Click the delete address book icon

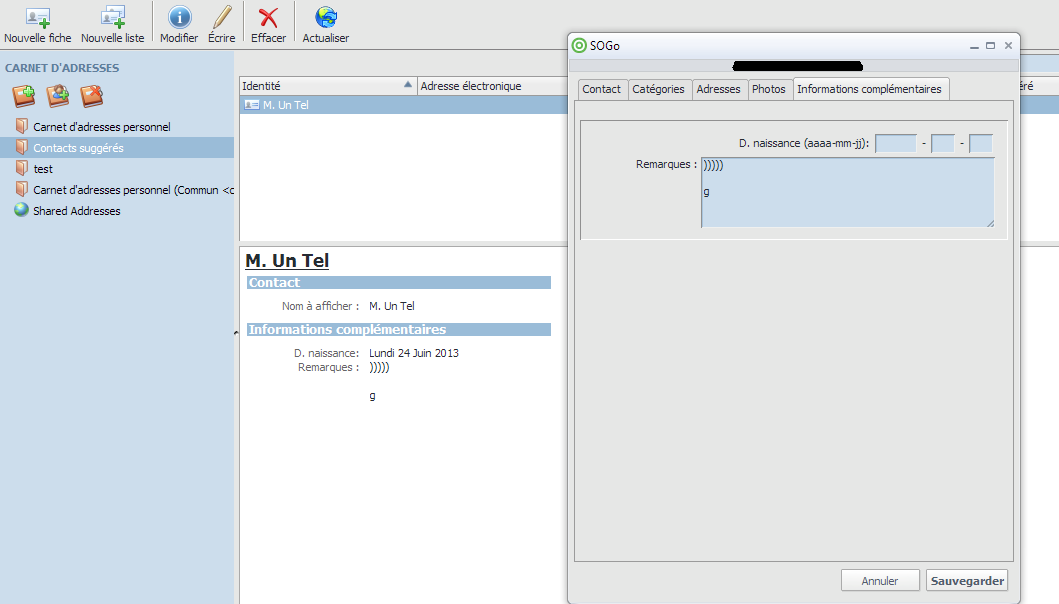point(92,96)
